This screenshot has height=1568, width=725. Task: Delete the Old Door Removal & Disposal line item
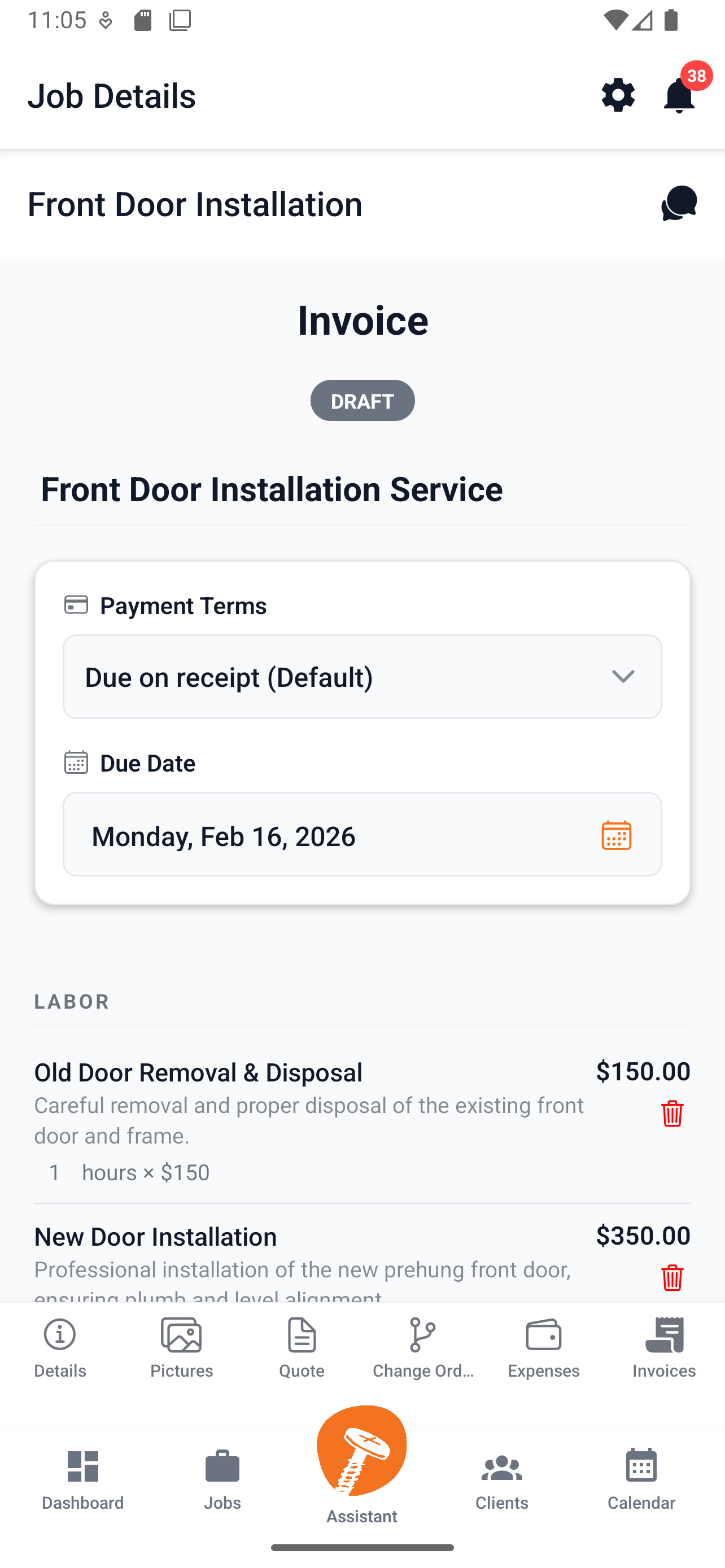click(x=671, y=1115)
